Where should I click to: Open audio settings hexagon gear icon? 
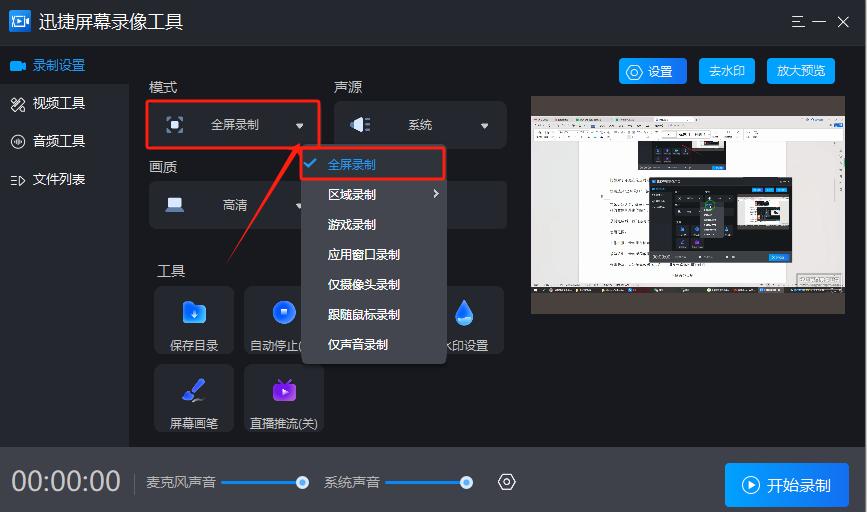coord(506,482)
